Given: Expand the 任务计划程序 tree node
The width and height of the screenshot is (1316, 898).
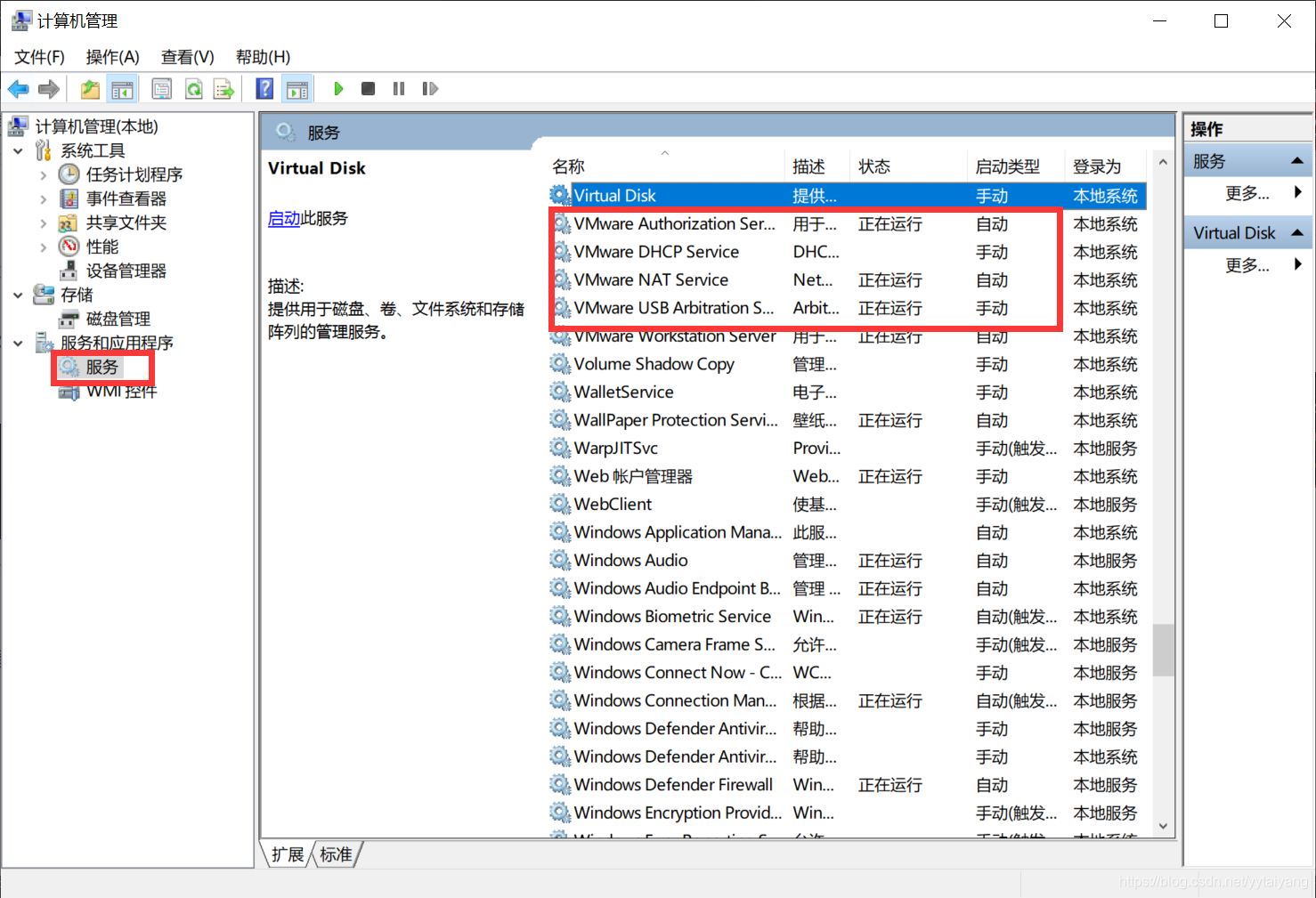Looking at the screenshot, I should click(x=43, y=175).
